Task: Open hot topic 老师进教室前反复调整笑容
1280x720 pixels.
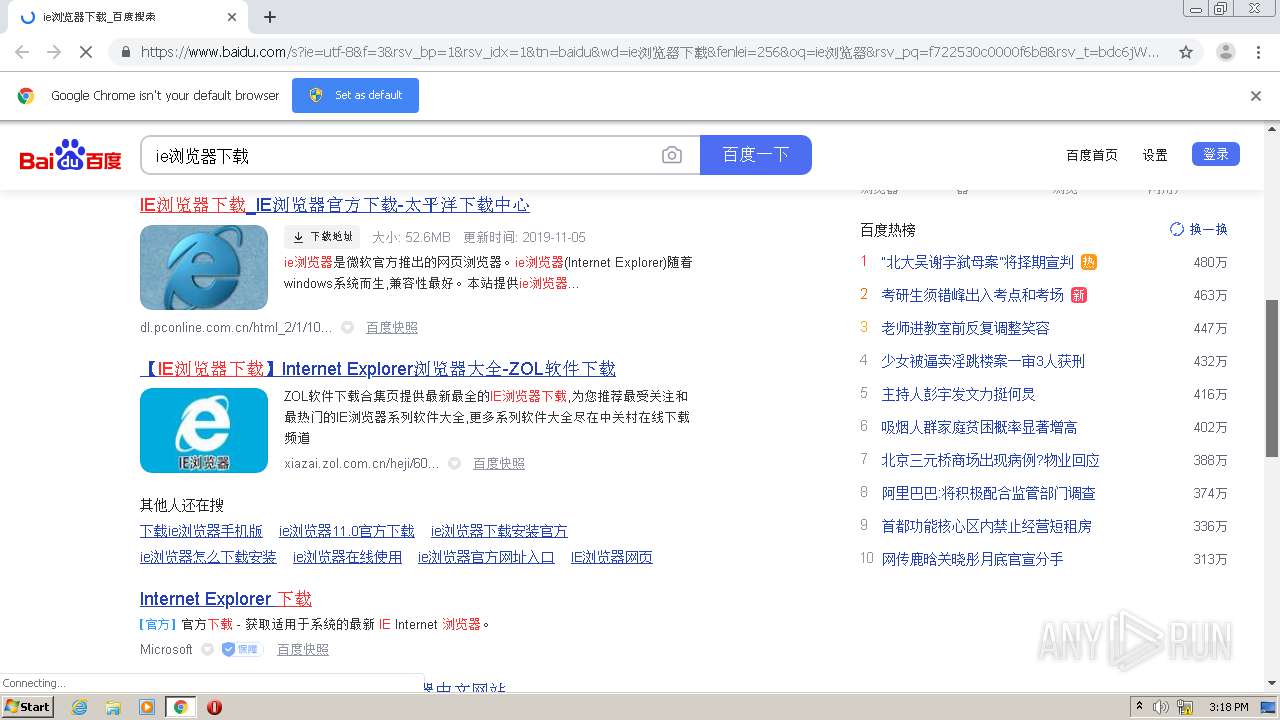Action: 965,328
